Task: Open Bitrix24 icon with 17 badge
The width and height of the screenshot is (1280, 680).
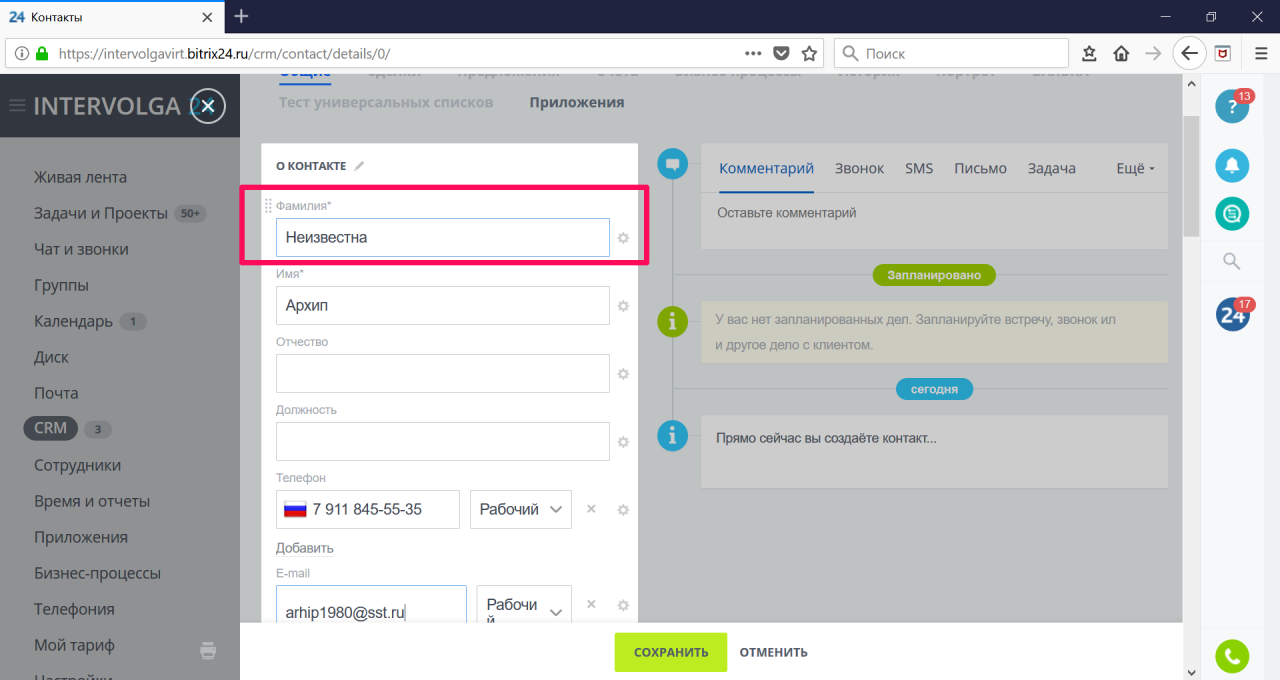Action: tap(1232, 315)
